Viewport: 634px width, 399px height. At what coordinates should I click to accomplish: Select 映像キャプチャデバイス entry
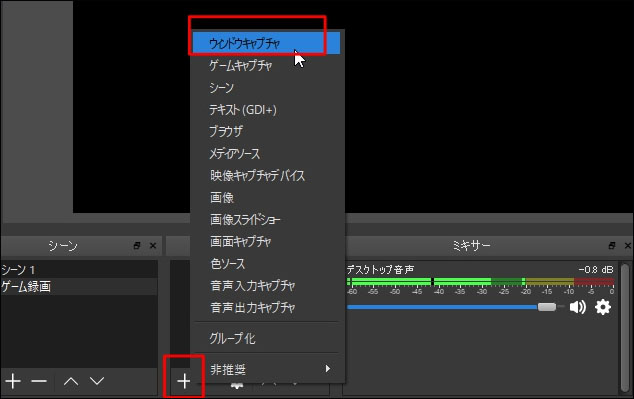click(x=266, y=175)
